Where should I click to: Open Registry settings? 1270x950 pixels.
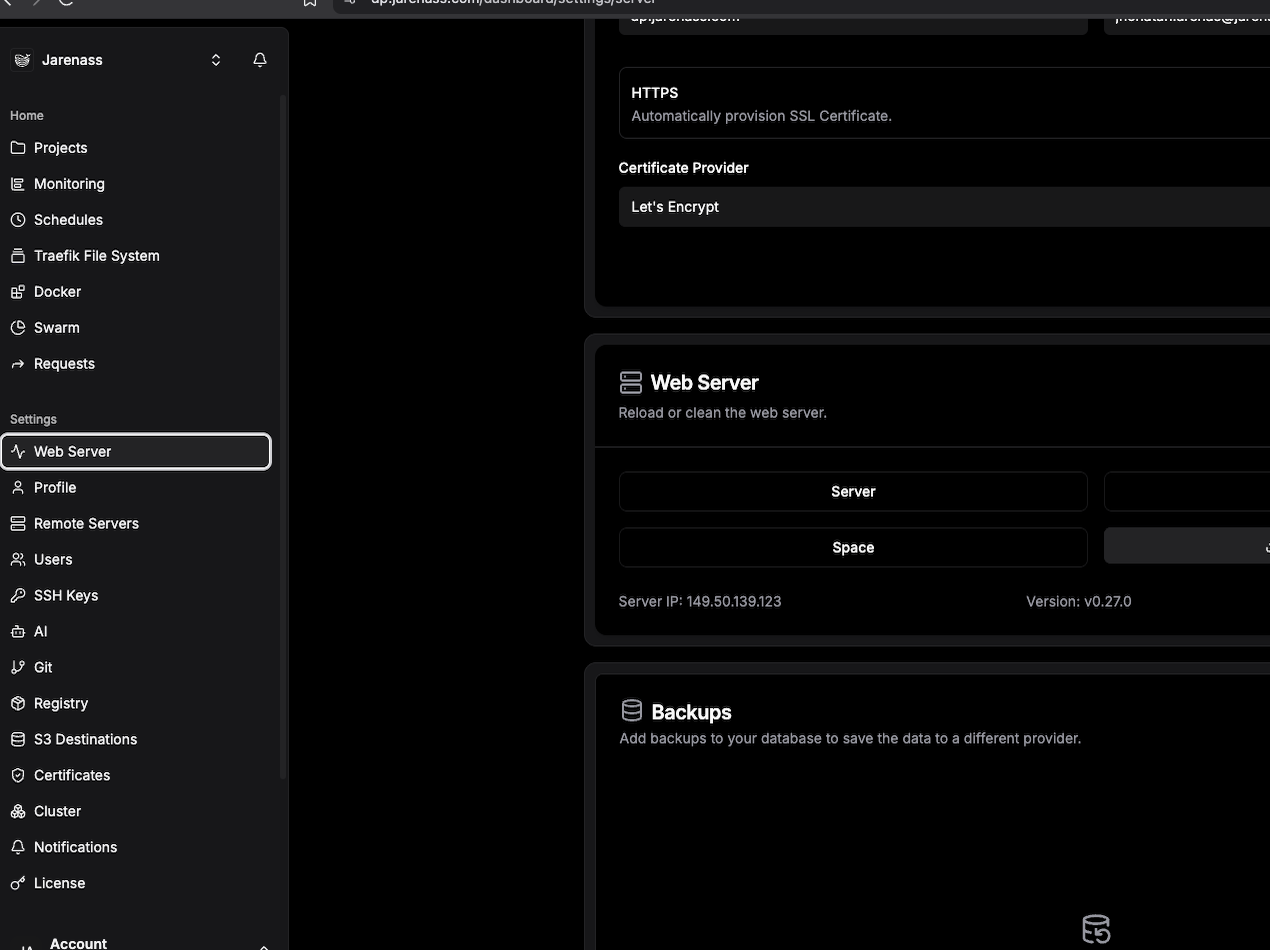(61, 704)
